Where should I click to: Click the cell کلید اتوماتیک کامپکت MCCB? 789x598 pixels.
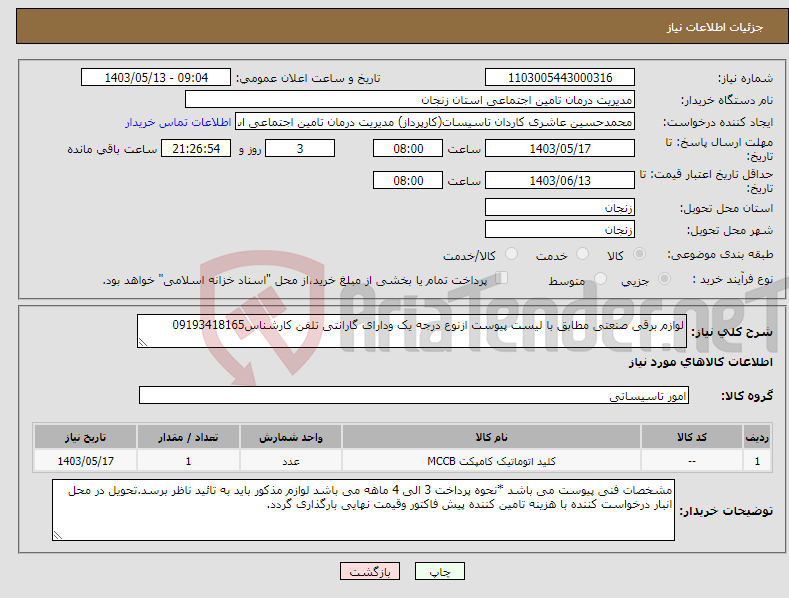click(x=491, y=461)
